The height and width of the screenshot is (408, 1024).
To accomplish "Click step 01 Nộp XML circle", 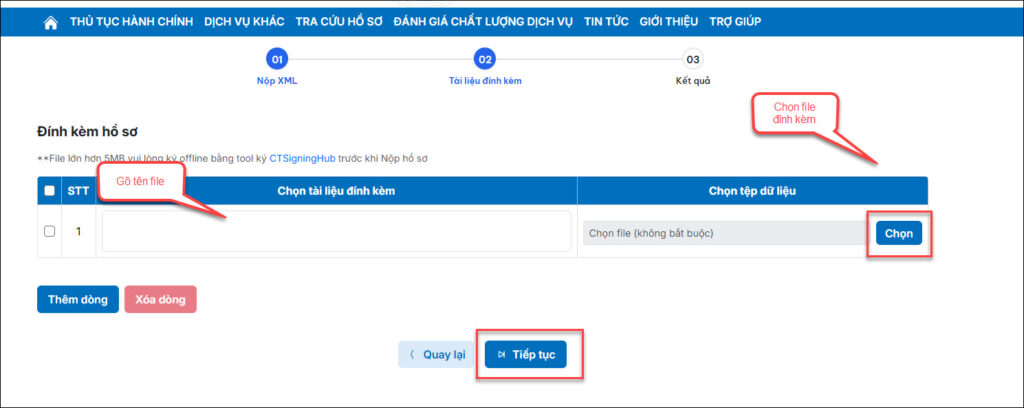I will coord(277,59).
